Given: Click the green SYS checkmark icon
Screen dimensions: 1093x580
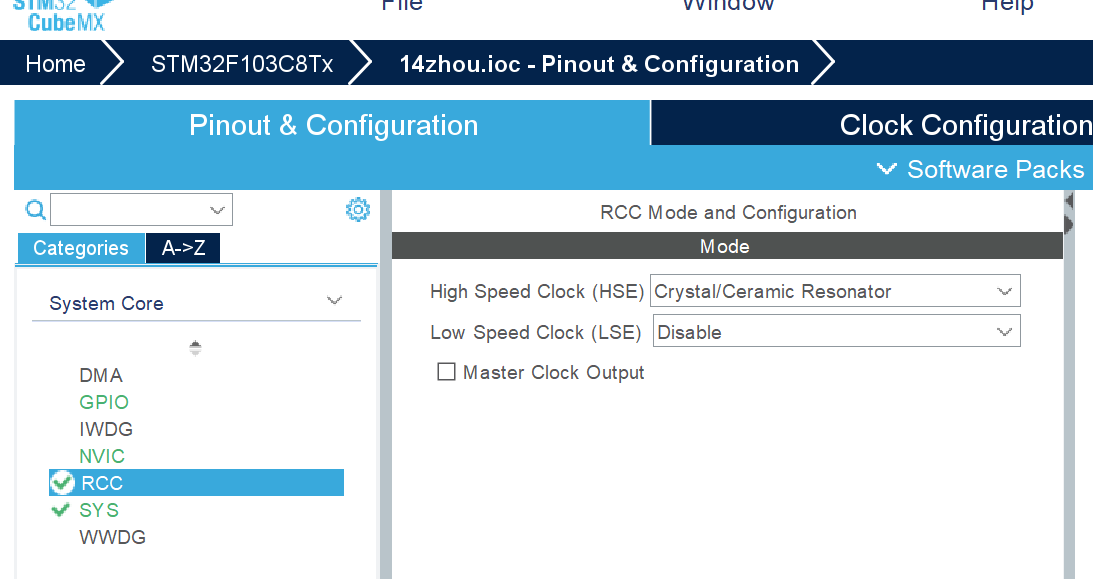Looking at the screenshot, I should click(x=61, y=510).
